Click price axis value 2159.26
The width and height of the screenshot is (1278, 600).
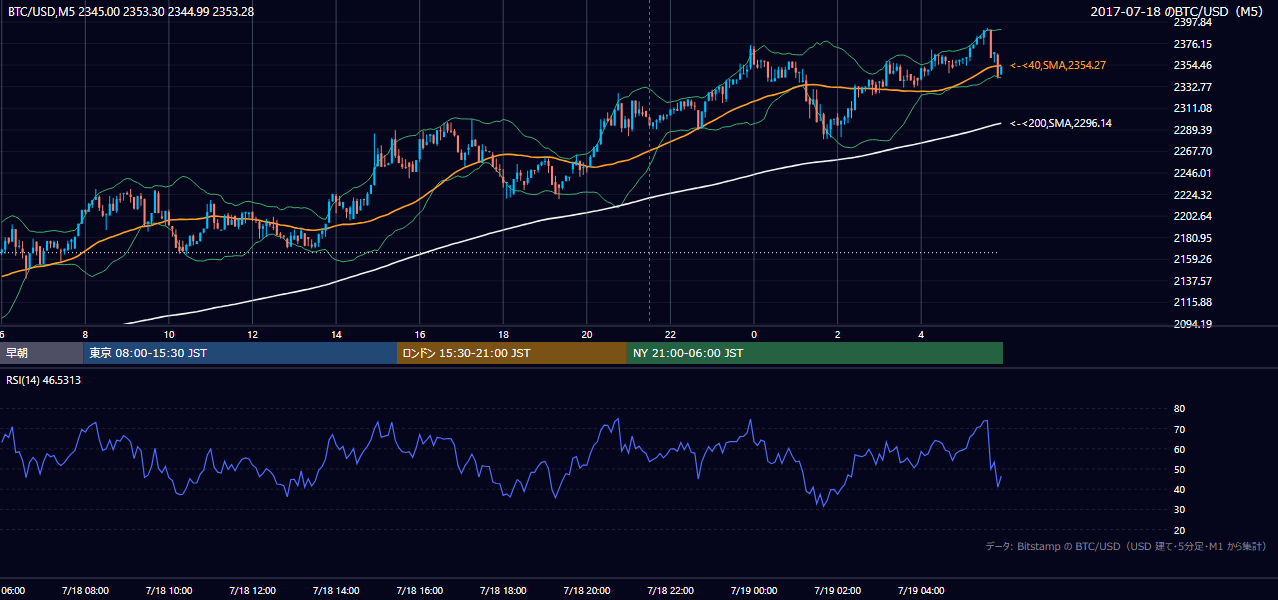click(x=1192, y=259)
